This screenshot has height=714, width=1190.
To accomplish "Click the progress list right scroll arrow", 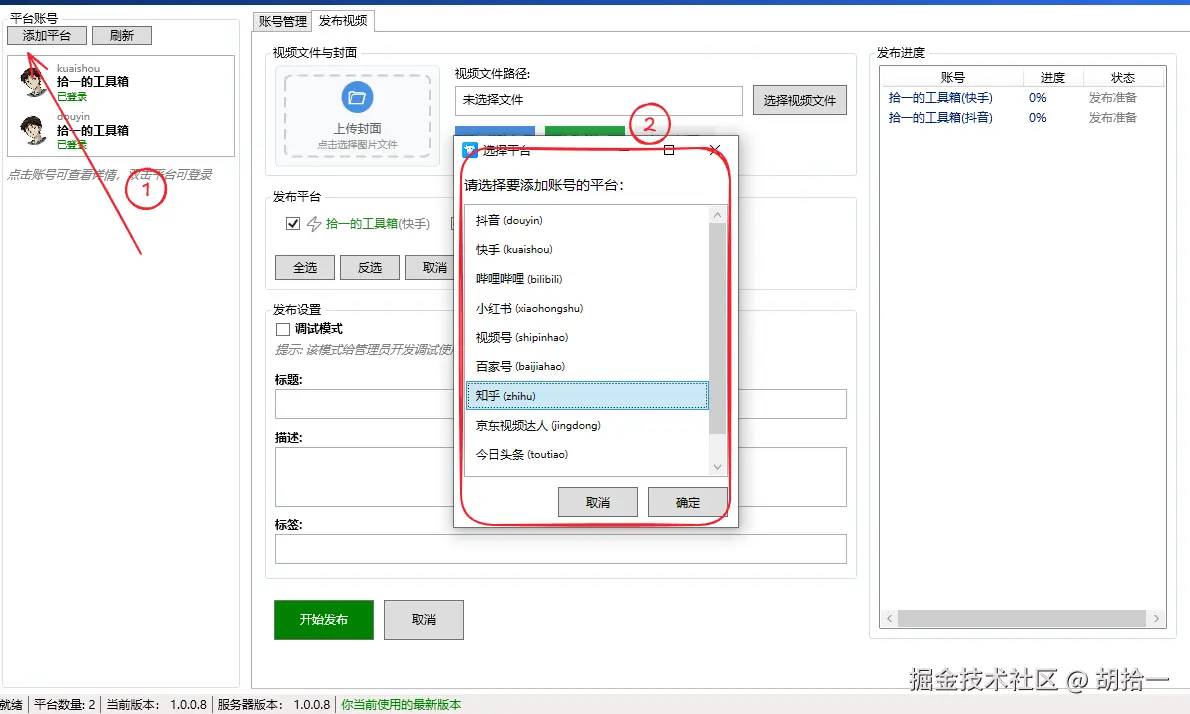I will tap(1156, 618).
